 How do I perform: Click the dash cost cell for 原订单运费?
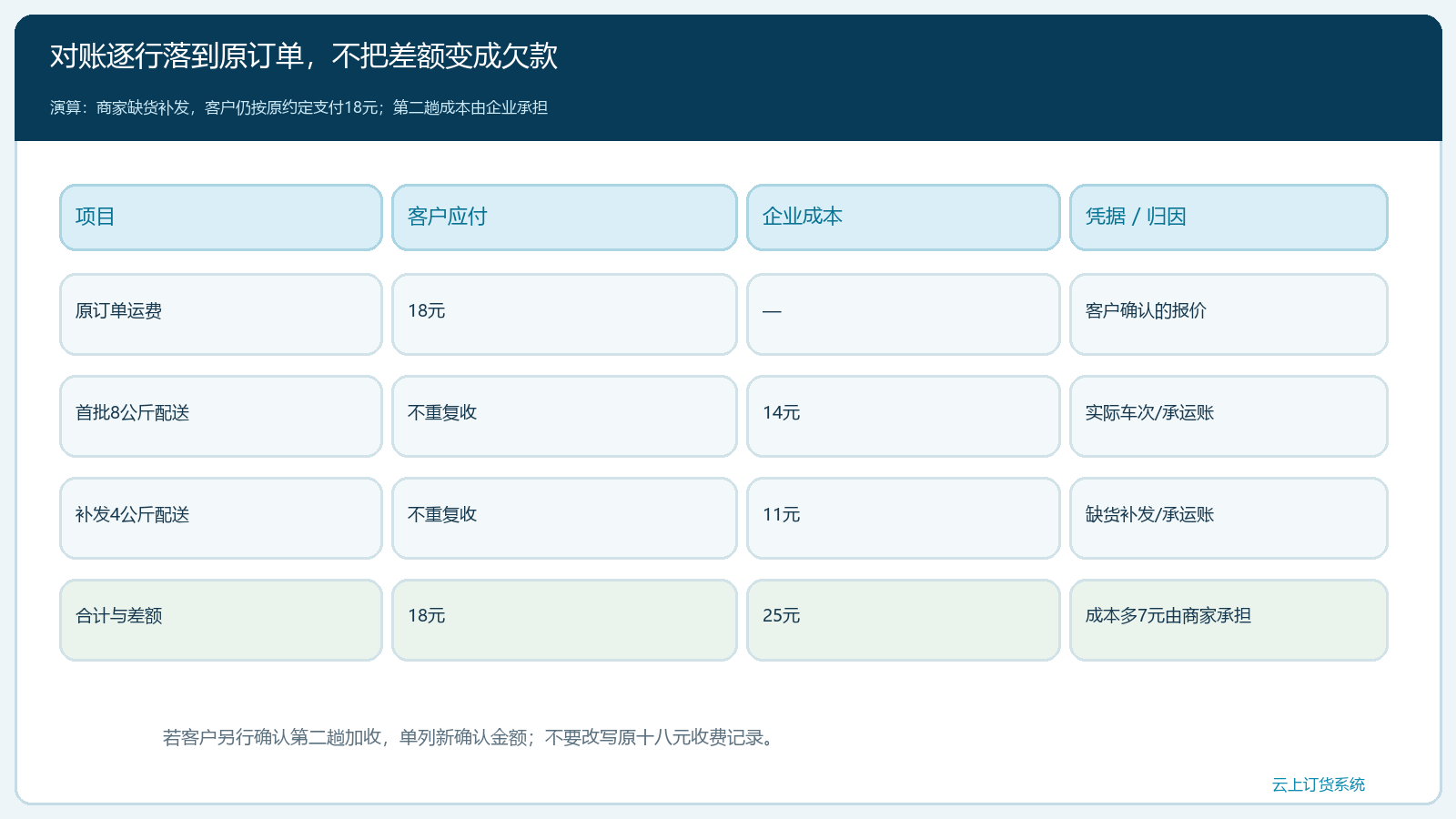coord(904,314)
